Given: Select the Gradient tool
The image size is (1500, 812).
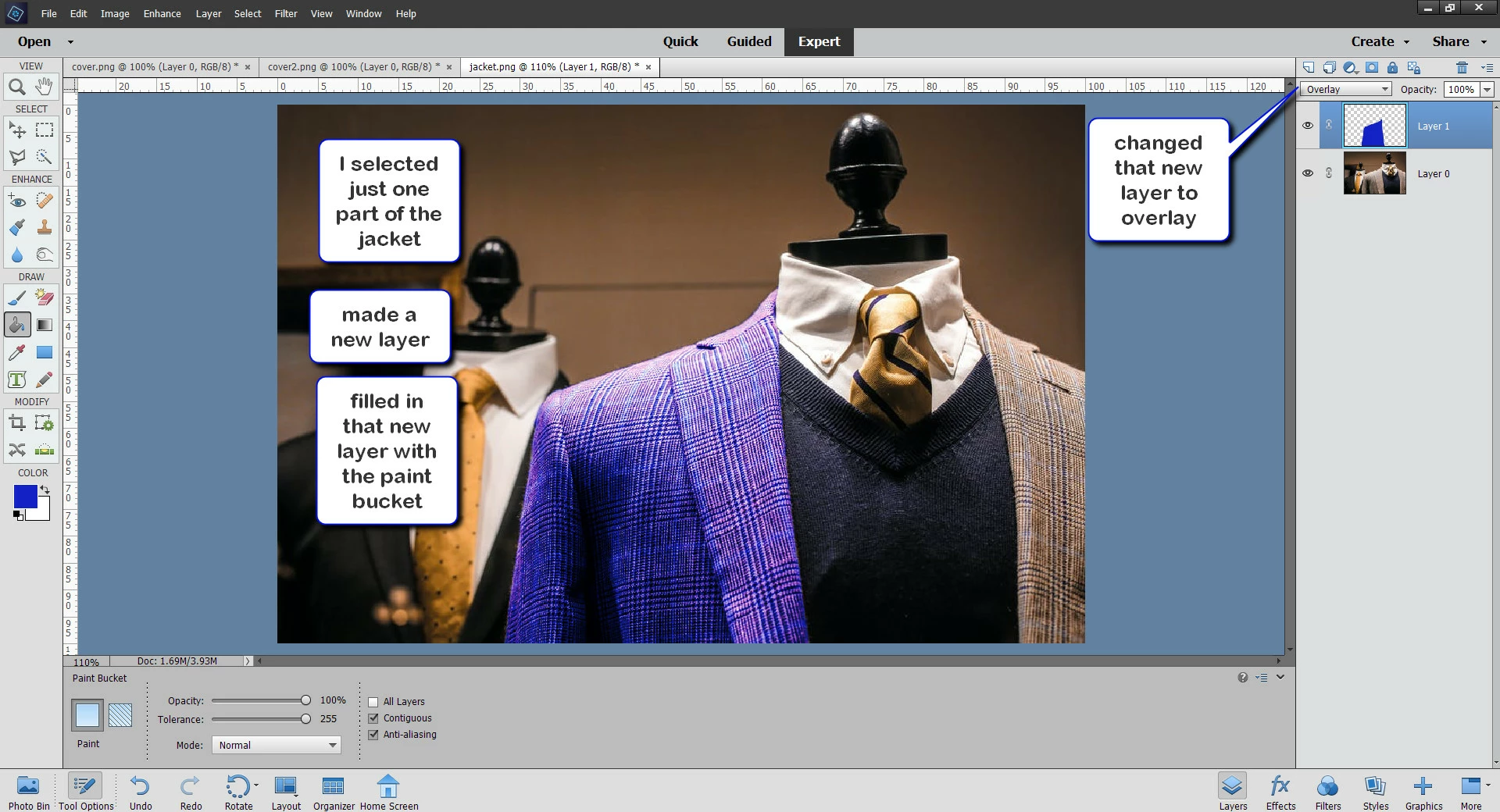Looking at the screenshot, I should point(45,325).
